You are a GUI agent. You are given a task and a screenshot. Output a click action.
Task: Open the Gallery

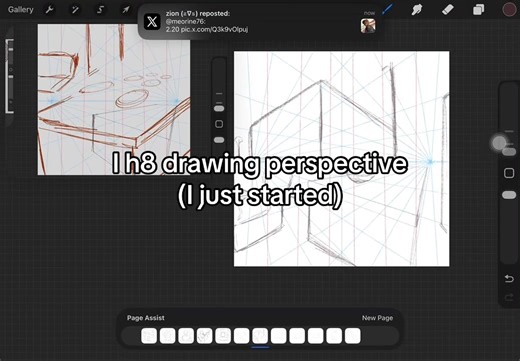coord(21,9)
